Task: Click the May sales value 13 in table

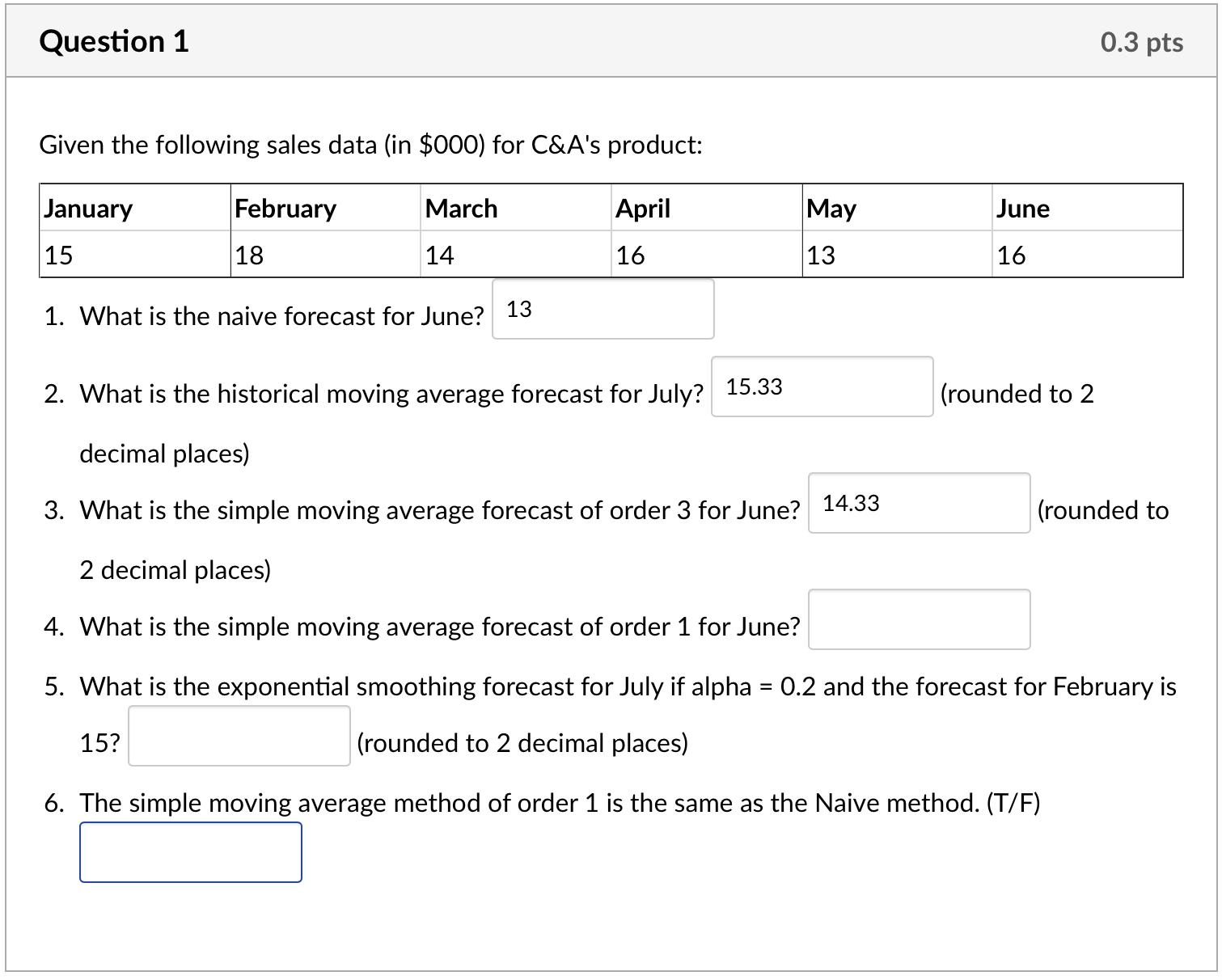Action: [821, 256]
